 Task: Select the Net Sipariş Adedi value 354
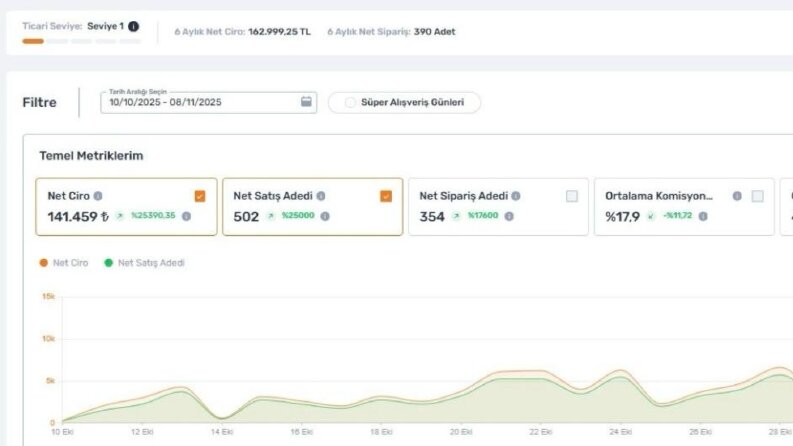tap(432, 216)
